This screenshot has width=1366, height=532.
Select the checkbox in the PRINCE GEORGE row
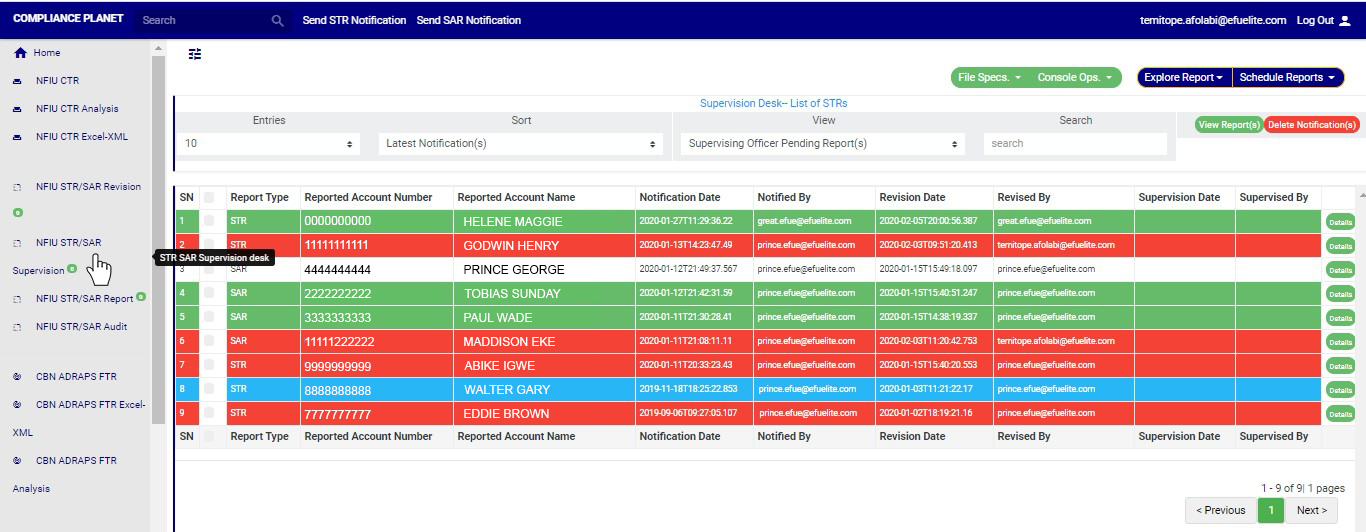coord(210,269)
